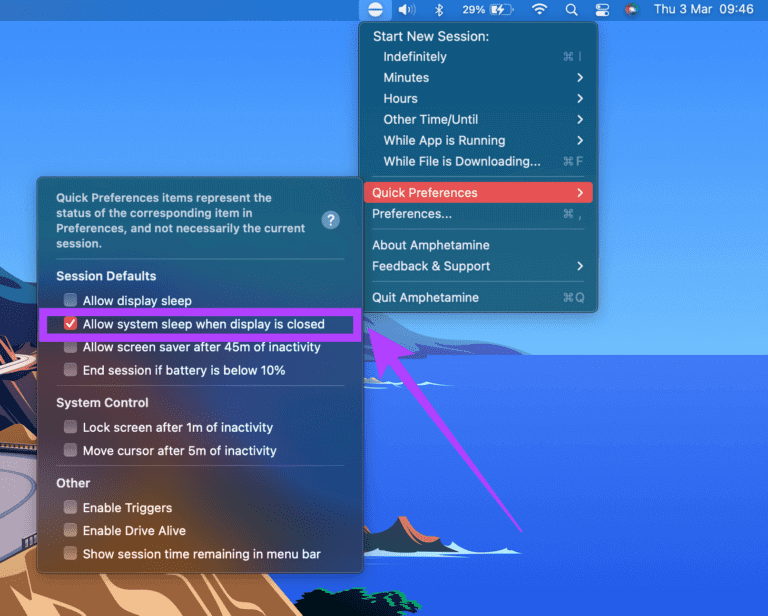Screen dimensions: 768x616
Task: Open Control Center icon
Action: (602, 10)
